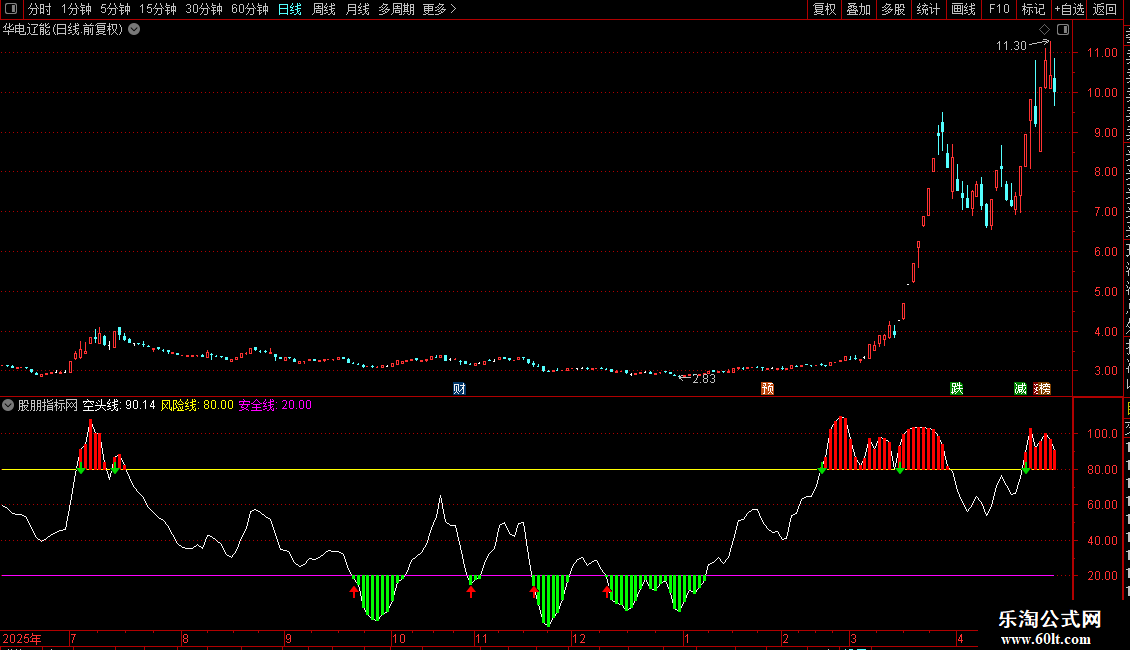Click the 11.00 price axis label
The width and height of the screenshot is (1130, 650).
tap(1103, 53)
